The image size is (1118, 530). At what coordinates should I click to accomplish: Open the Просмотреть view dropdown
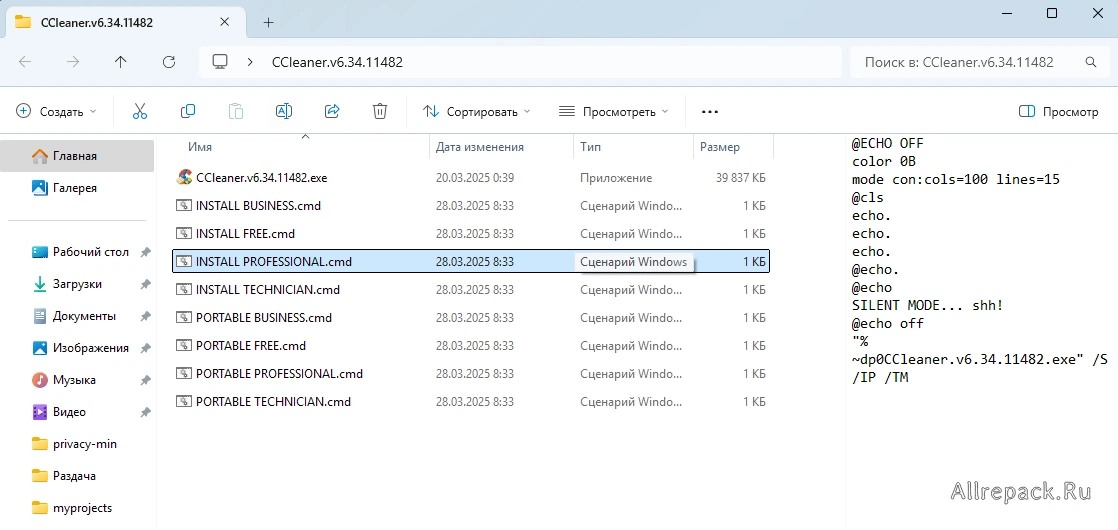click(613, 112)
